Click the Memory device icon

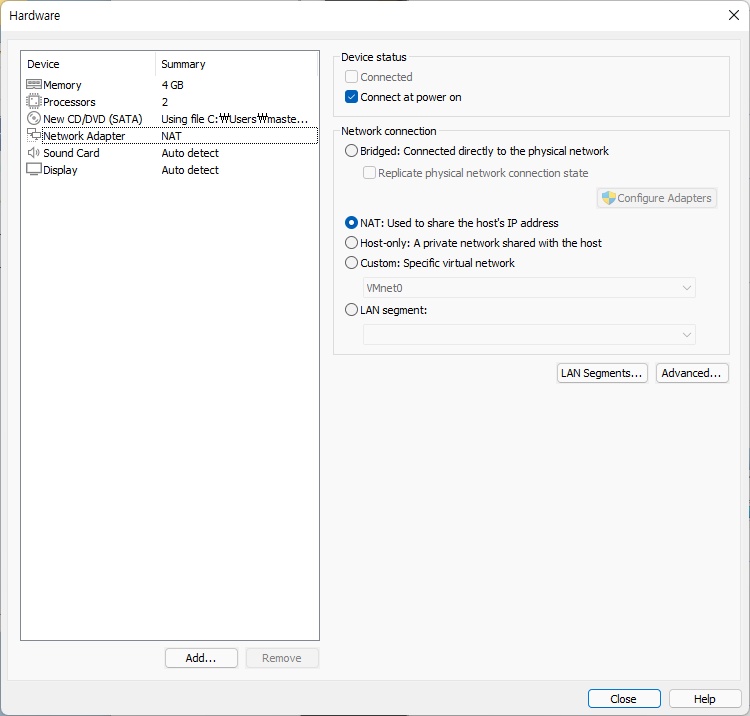[x=33, y=85]
